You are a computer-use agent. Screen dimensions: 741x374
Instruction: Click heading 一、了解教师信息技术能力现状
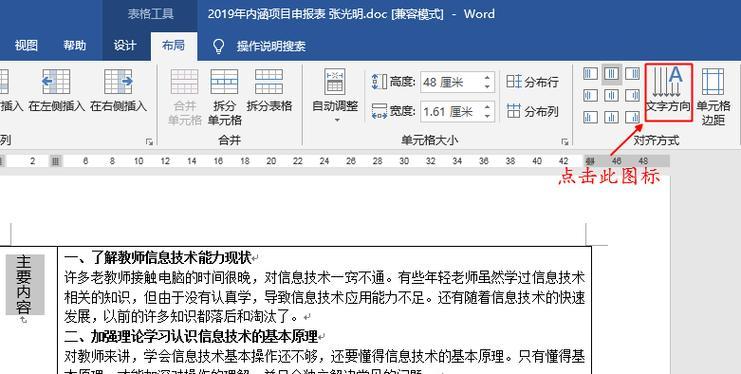[158, 258]
